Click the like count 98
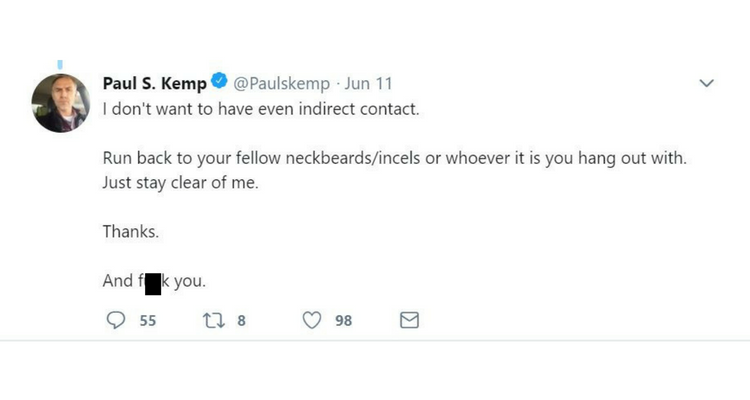The width and height of the screenshot is (750, 400). click(343, 321)
